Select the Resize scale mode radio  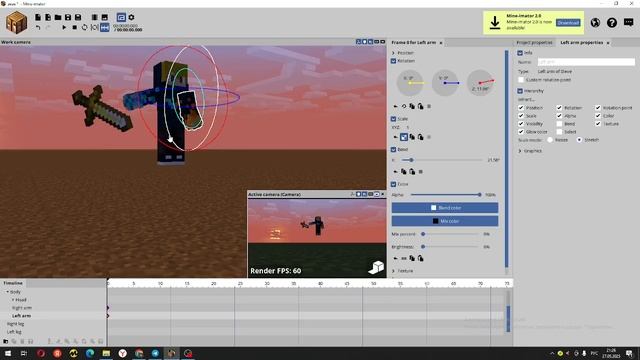pos(550,140)
